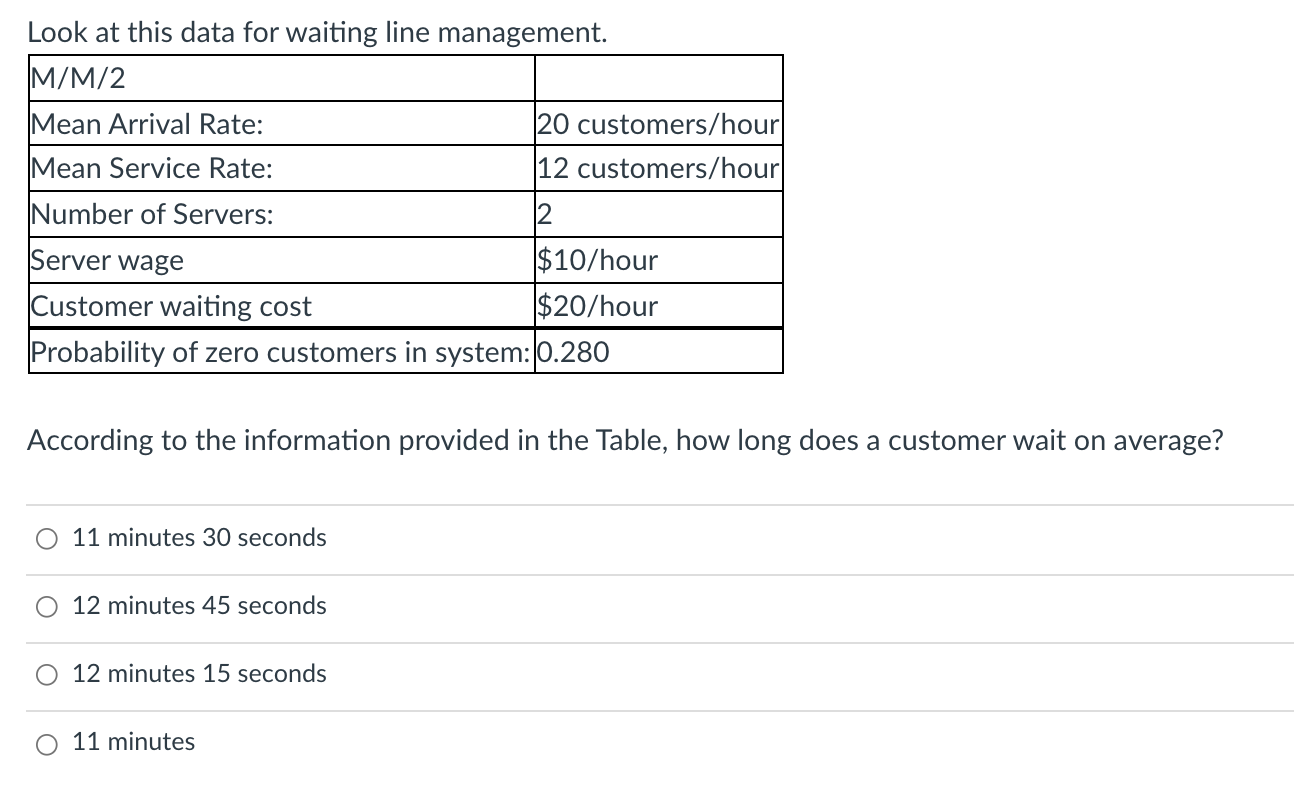1306x790 pixels.
Task: Click the answer text 11 minutes 30 seconds
Action: [198, 537]
